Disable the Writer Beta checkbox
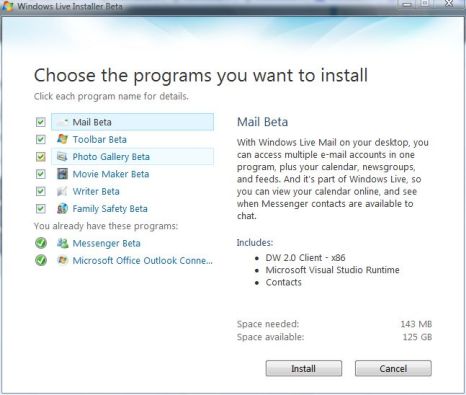The image size is (466, 395). click(x=41, y=191)
